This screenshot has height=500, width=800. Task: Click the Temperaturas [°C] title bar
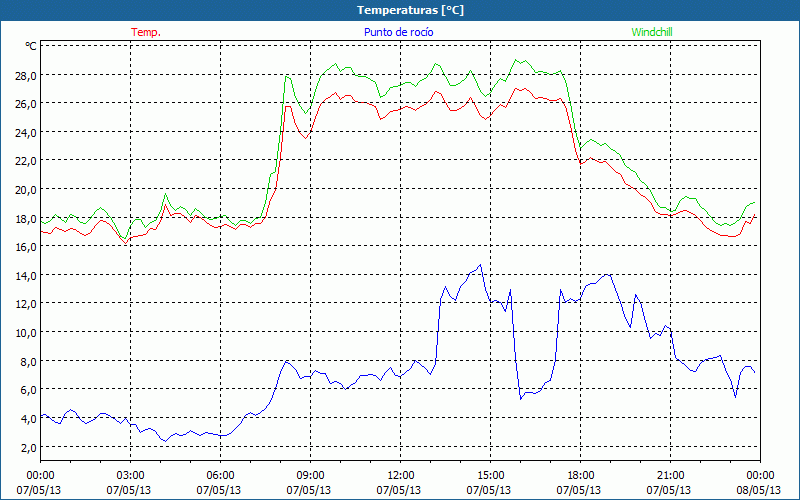tap(400, 10)
